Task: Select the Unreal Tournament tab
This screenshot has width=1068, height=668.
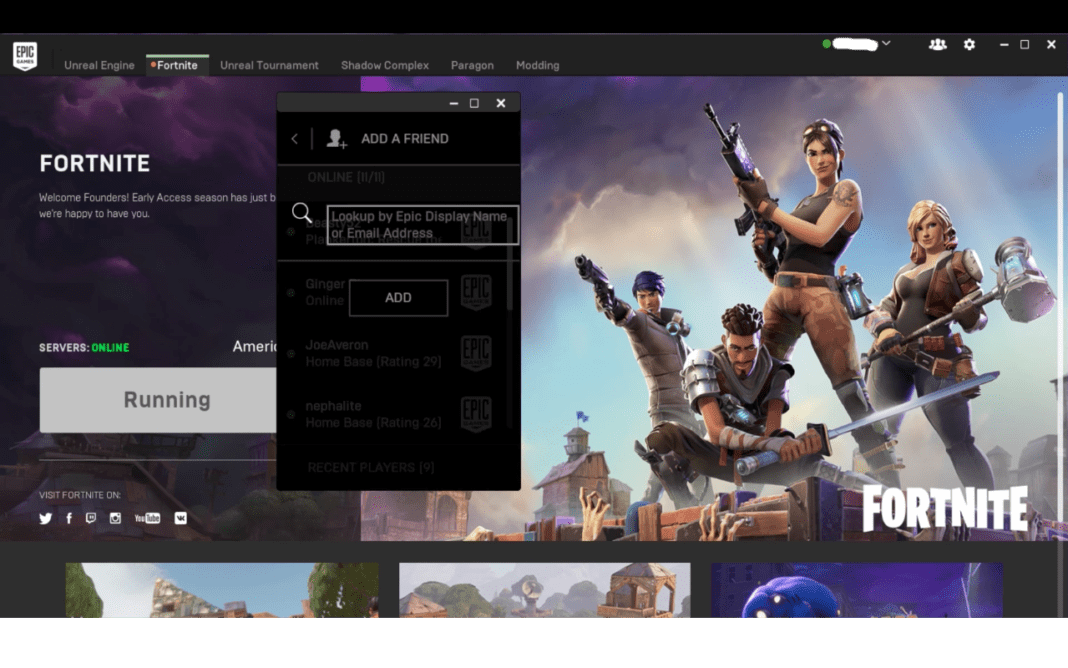Action: pos(269,65)
